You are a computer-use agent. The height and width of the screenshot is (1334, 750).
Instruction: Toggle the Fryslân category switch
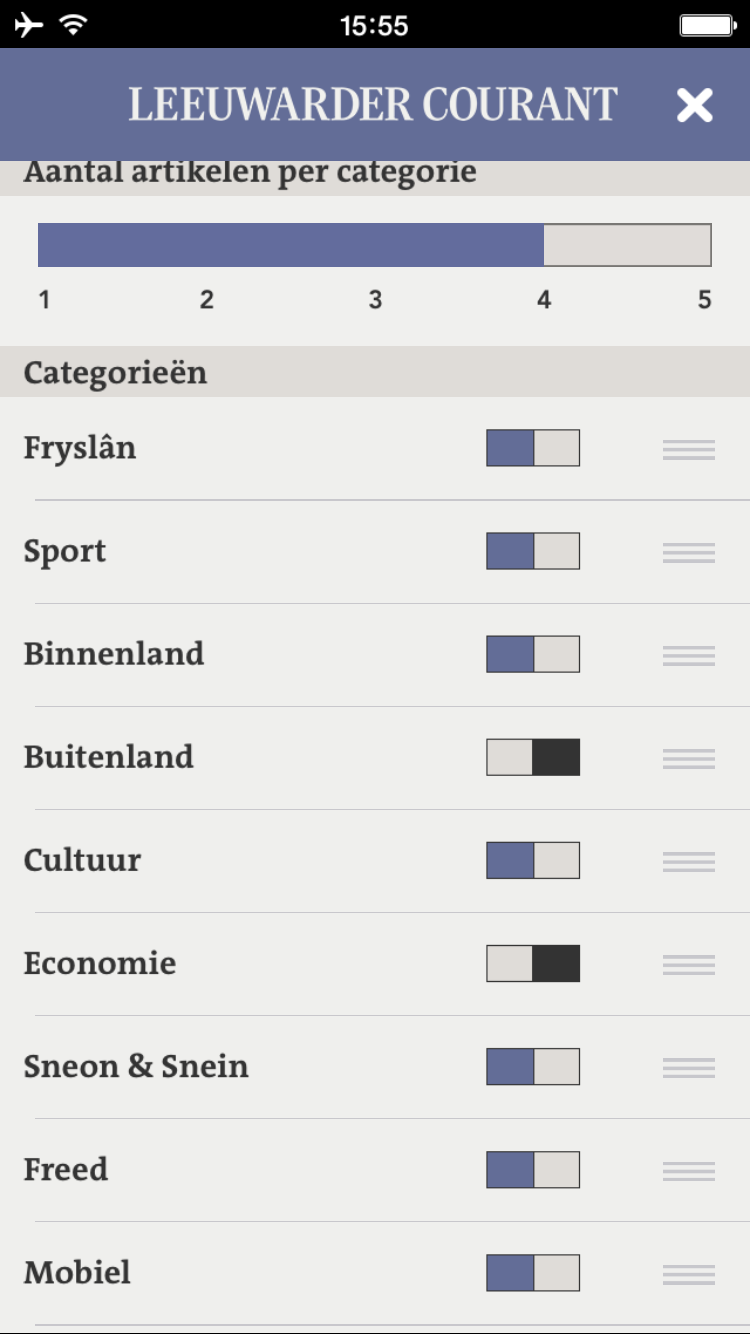click(x=533, y=448)
